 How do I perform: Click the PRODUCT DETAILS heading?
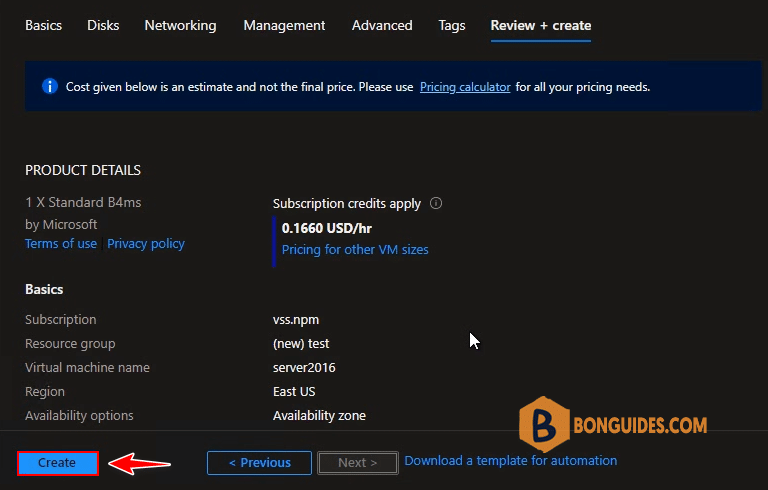pyautogui.click(x=83, y=170)
